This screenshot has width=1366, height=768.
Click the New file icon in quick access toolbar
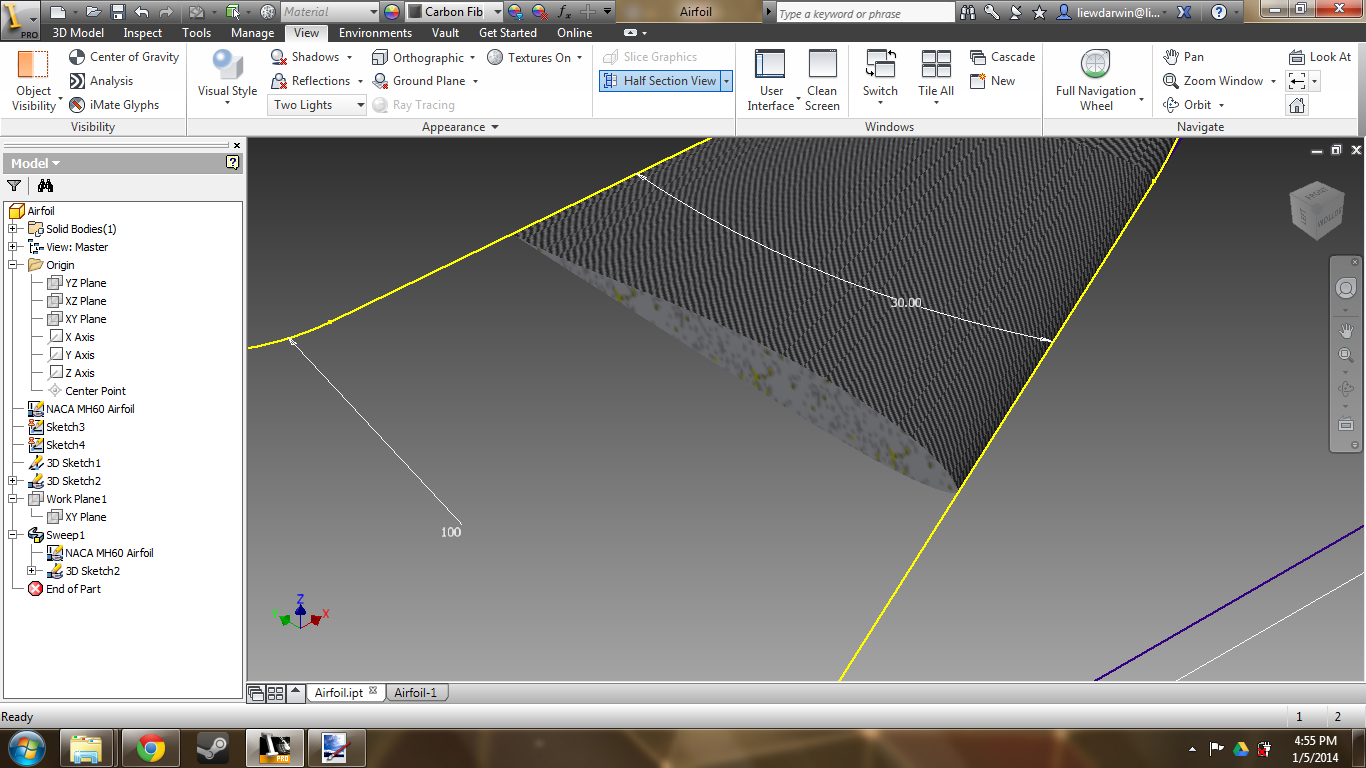(58, 12)
